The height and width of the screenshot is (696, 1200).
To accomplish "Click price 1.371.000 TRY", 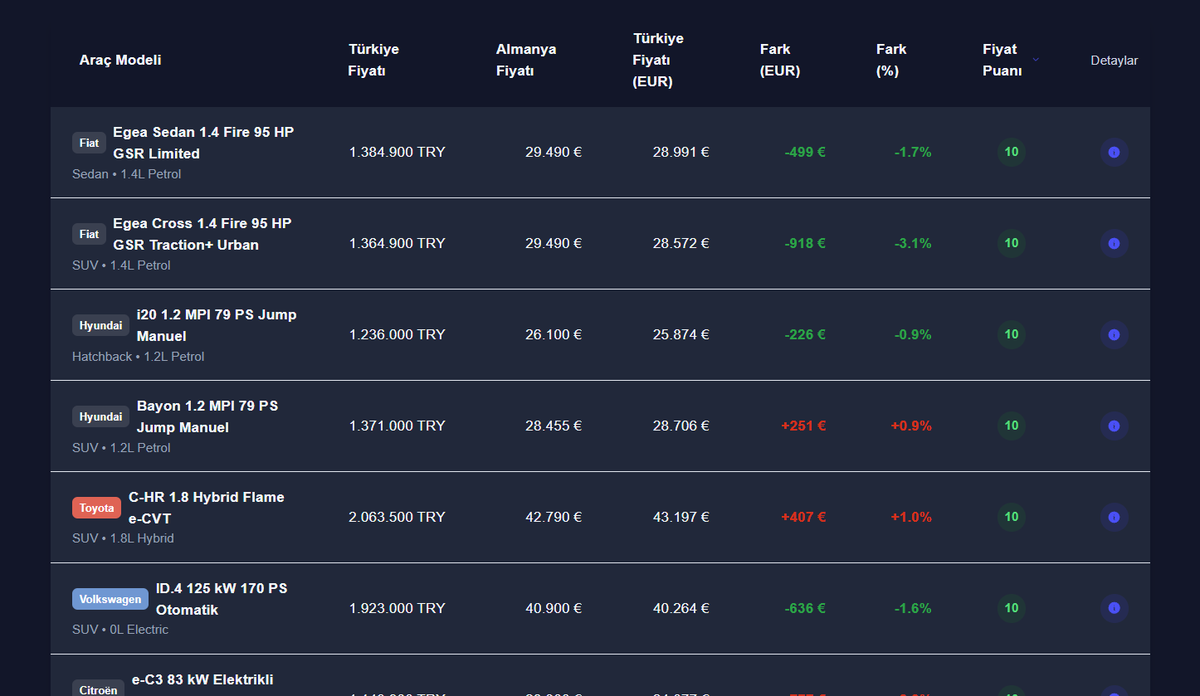I will click(397, 425).
